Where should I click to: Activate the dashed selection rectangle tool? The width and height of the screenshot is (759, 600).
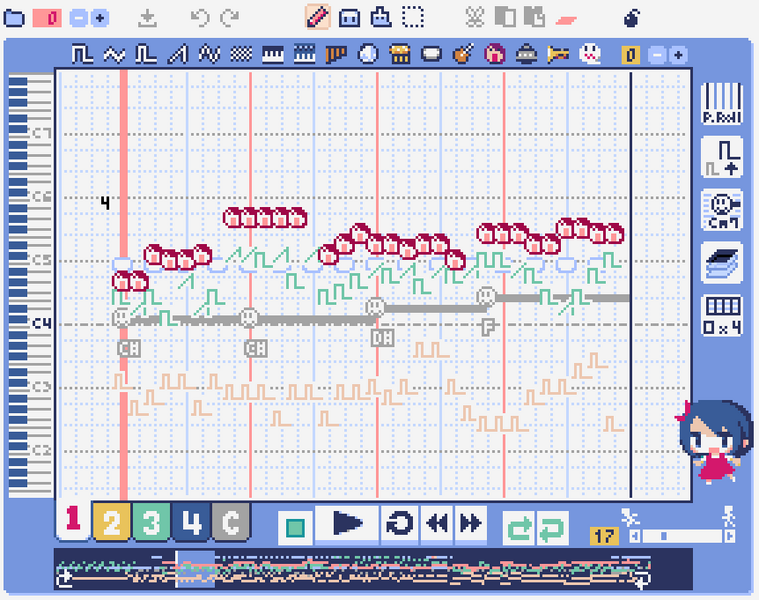click(x=412, y=17)
